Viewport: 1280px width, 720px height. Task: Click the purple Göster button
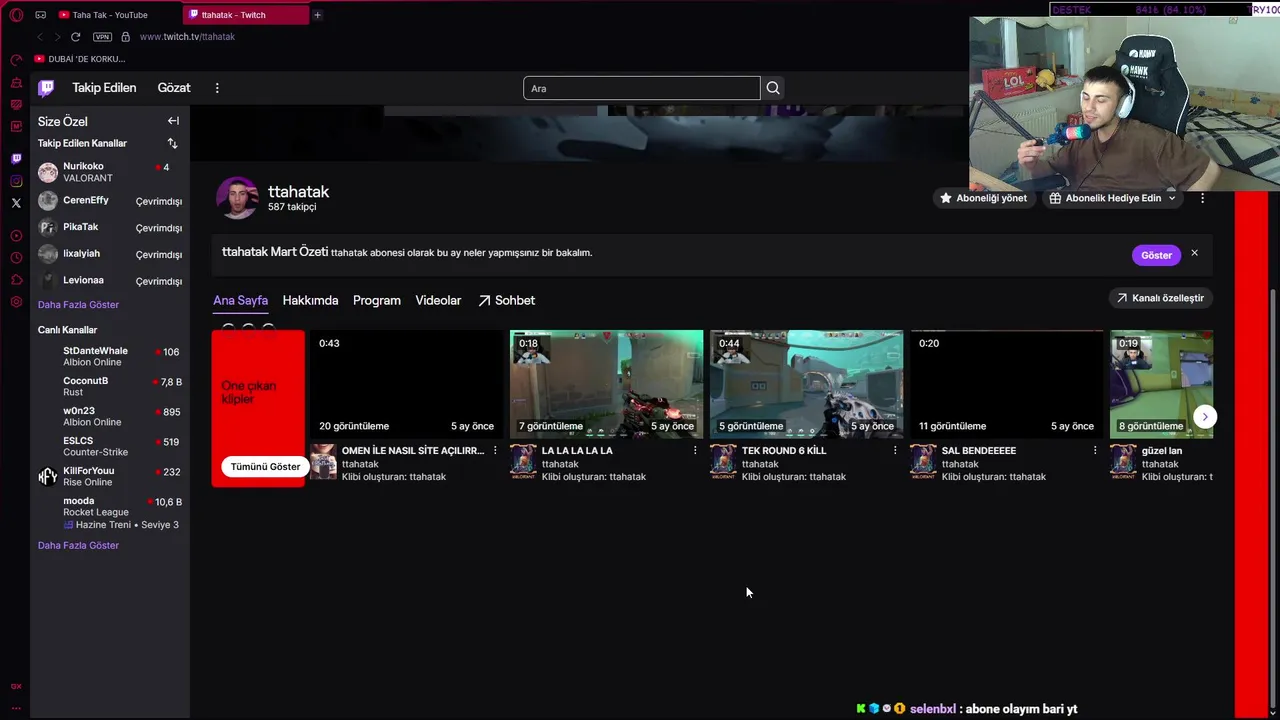[x=1156, y=255]
